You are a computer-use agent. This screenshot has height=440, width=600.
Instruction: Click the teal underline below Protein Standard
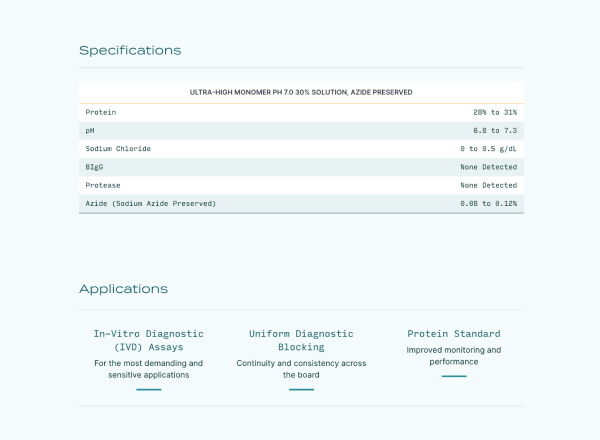[x=454, y=376]
